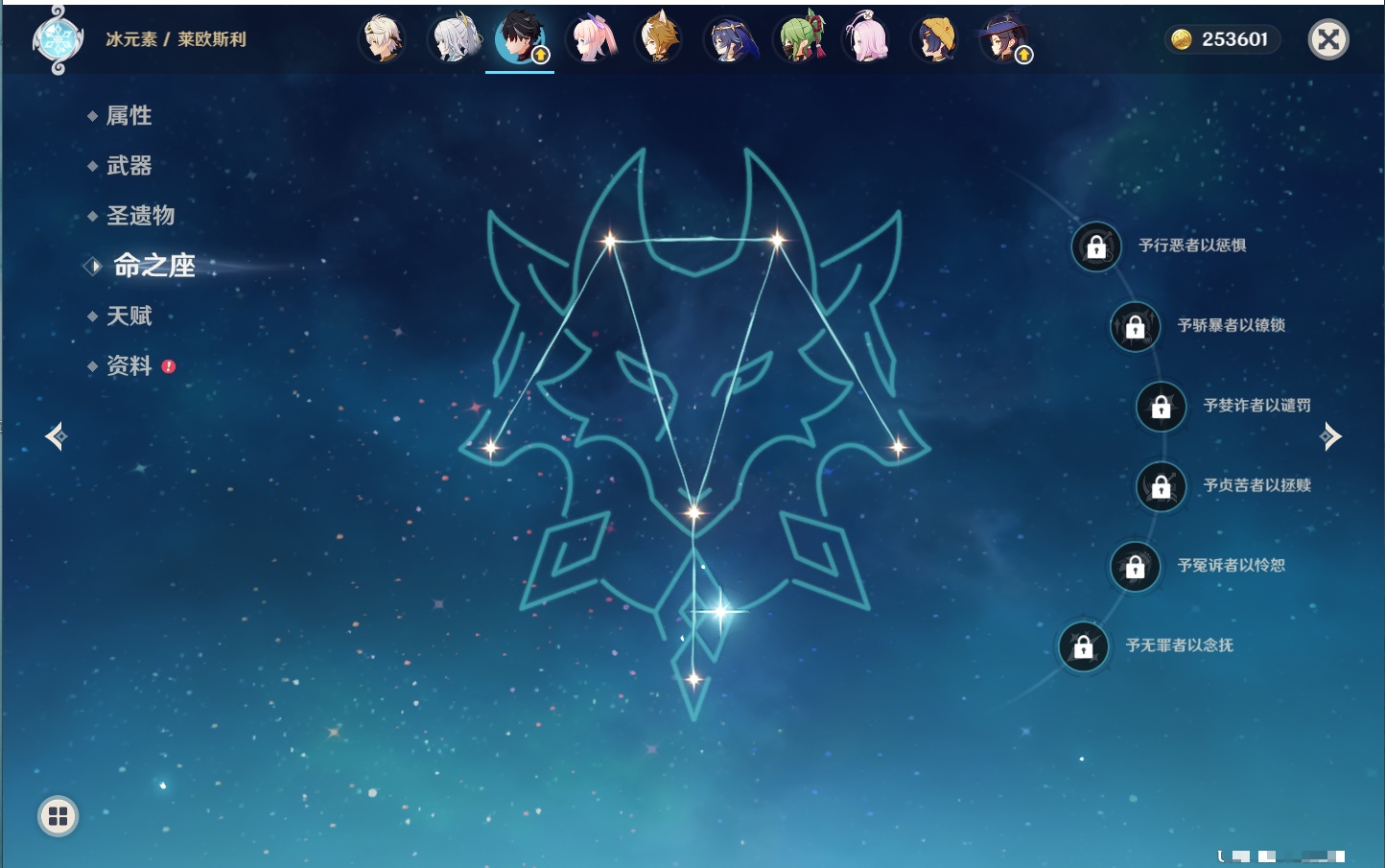1385x868 pixels.
Task: Click the large glowing star in constellation
Action: [720, 610]
